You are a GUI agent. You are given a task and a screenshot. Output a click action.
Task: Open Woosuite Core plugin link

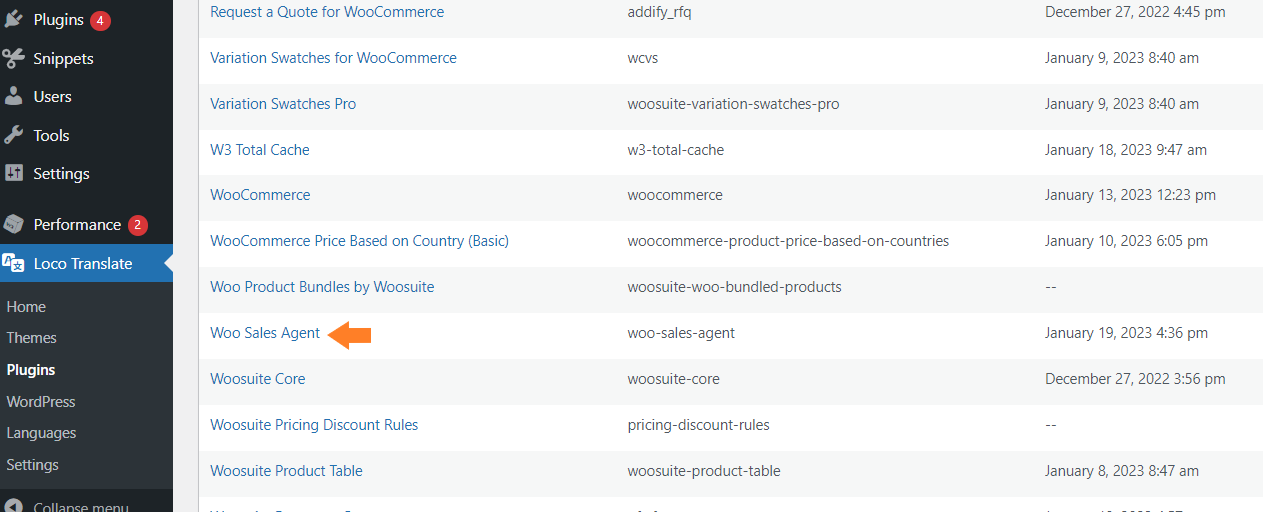coord(257,379)
